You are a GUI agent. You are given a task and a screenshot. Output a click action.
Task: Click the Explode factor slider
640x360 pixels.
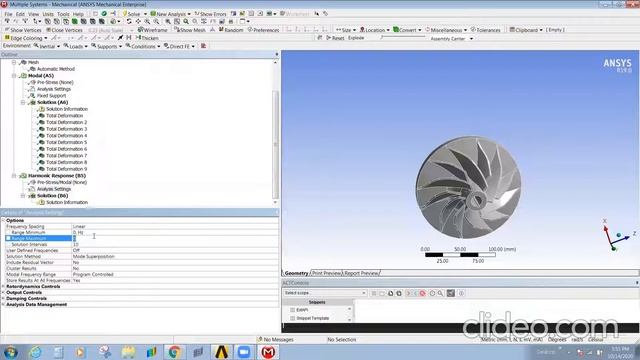(x=403, y=38)
